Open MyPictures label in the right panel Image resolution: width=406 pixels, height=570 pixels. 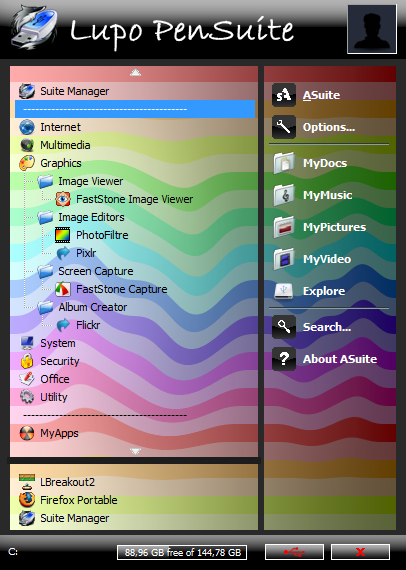[334, 227]
